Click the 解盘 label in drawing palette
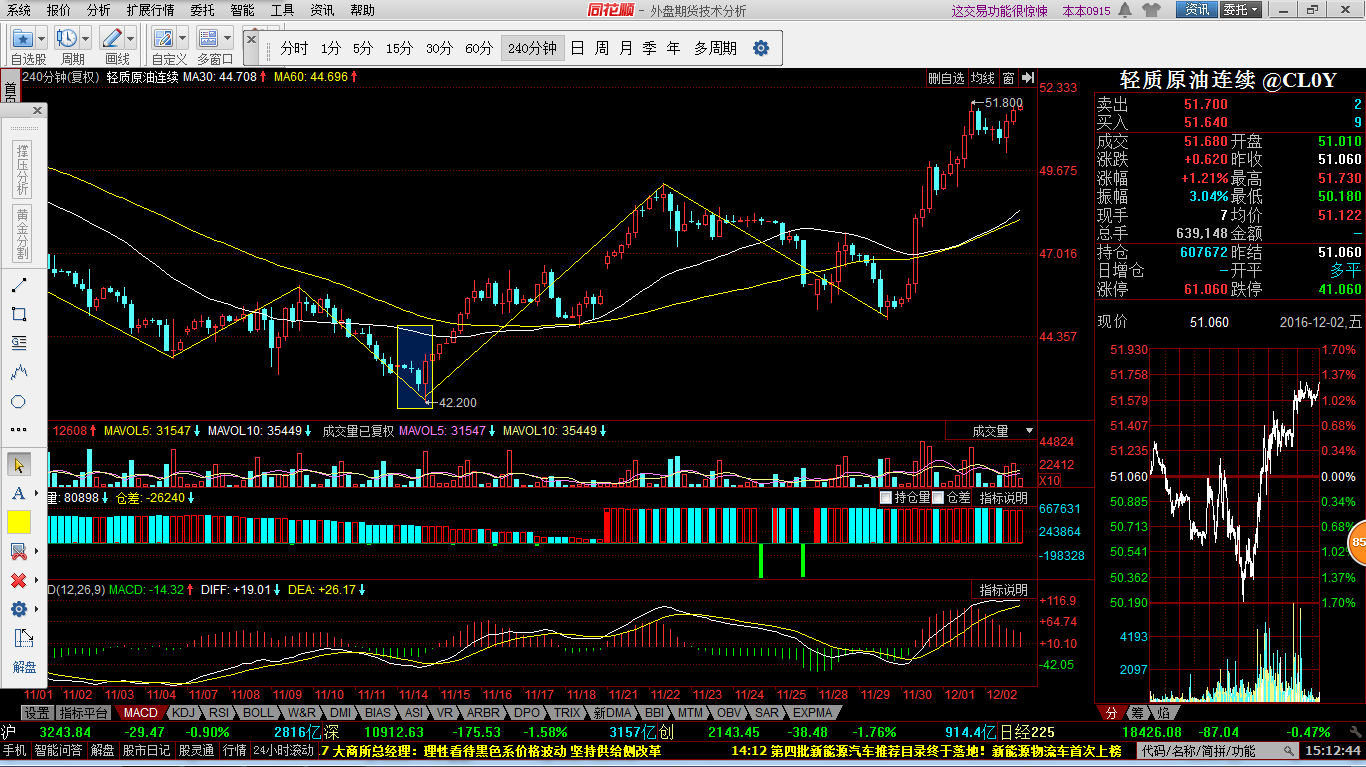The height and width of the screenshot is (767, 1366). point(24,667)
